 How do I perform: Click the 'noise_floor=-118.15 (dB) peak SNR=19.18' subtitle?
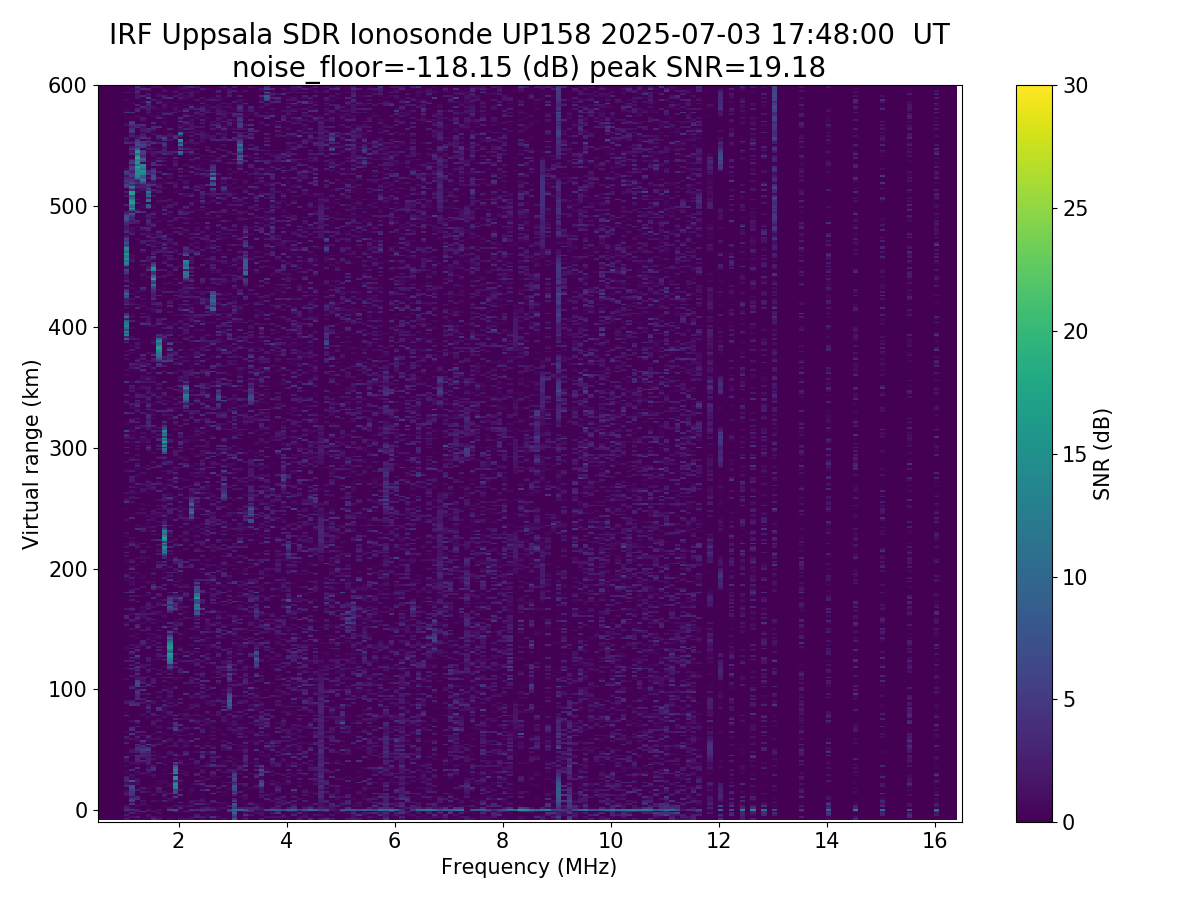529,68
